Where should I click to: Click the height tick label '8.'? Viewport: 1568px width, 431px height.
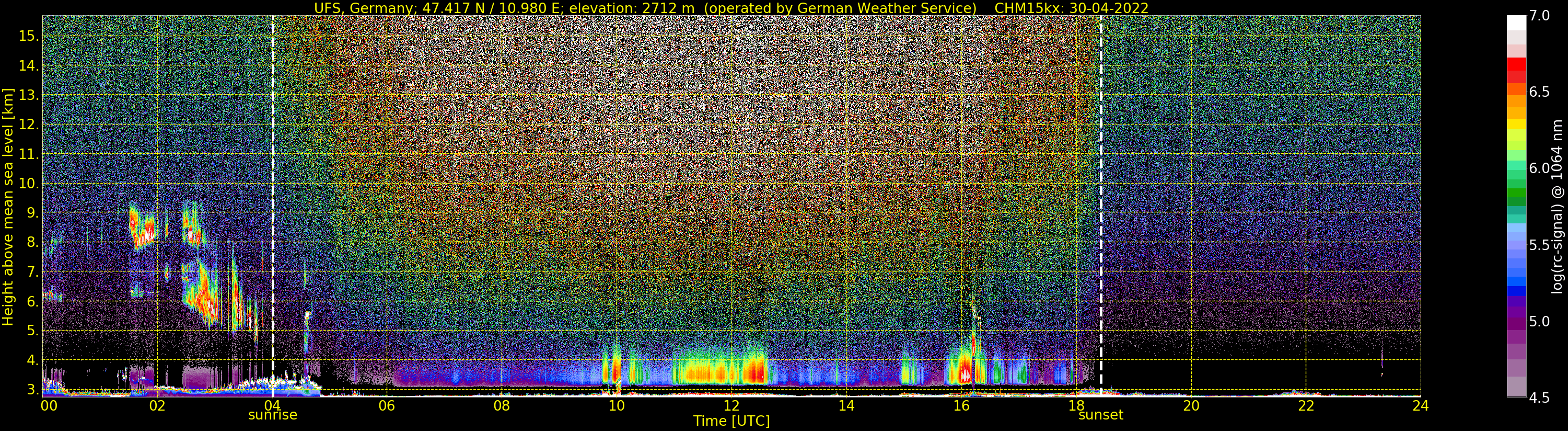click(x=32, y=242)
